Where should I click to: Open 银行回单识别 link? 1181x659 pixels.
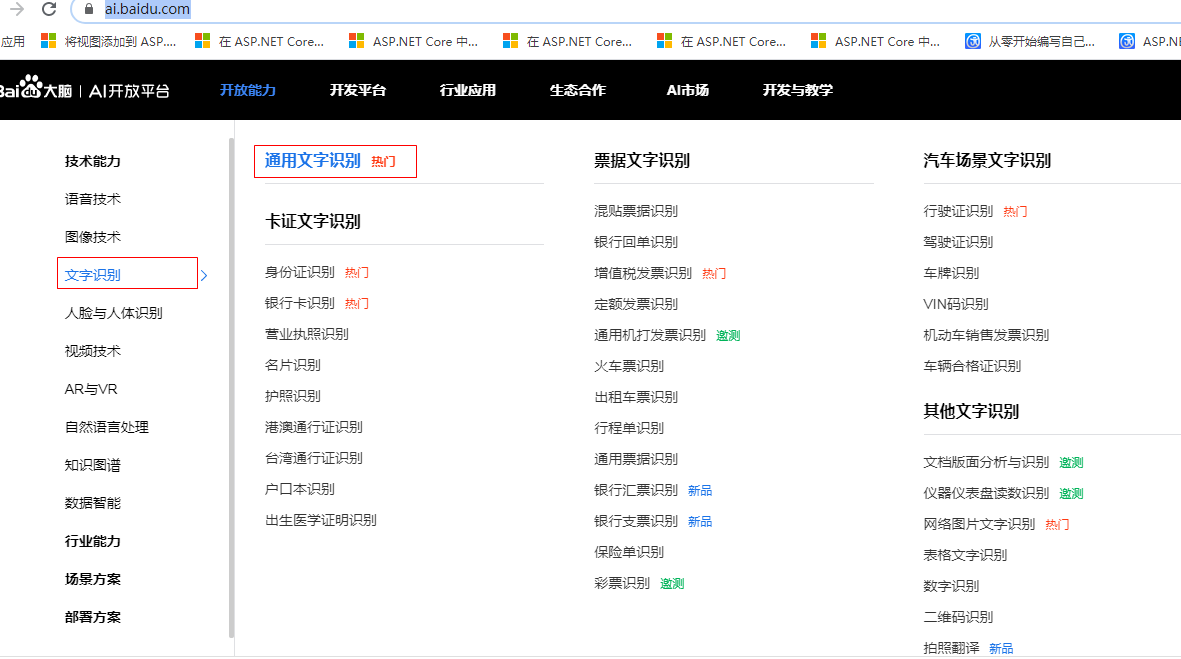636,242
